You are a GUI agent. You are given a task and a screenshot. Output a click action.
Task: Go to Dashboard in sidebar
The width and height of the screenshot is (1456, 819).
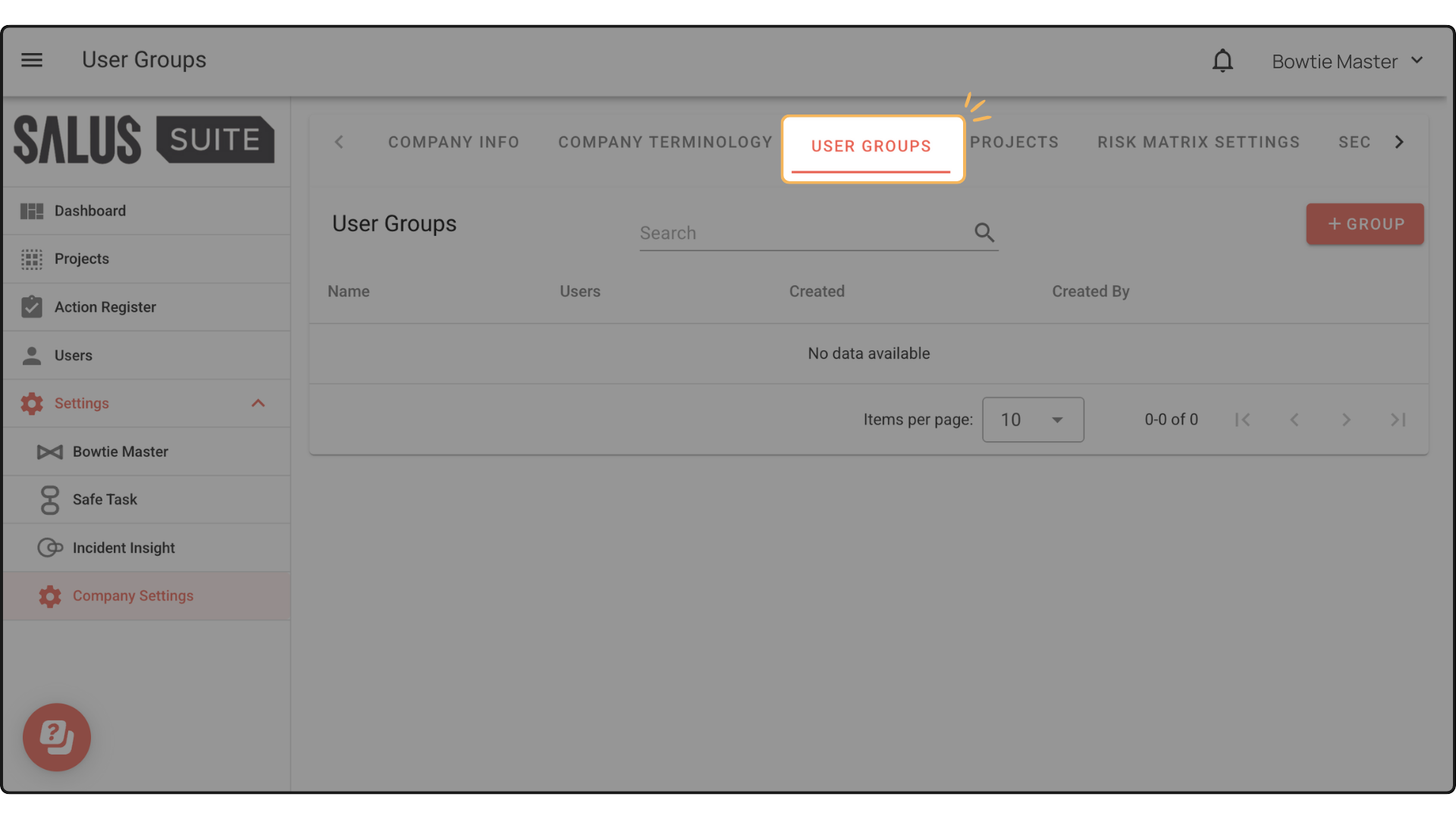89,211
